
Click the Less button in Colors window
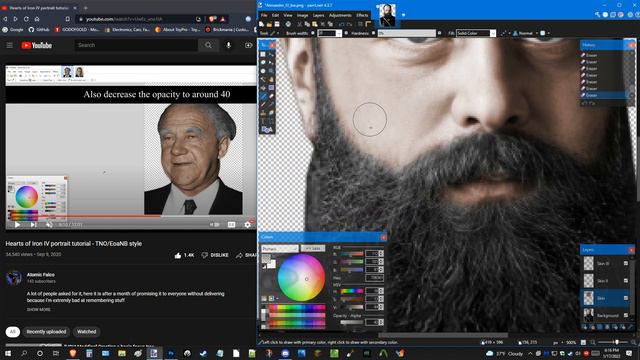(313, 249)
